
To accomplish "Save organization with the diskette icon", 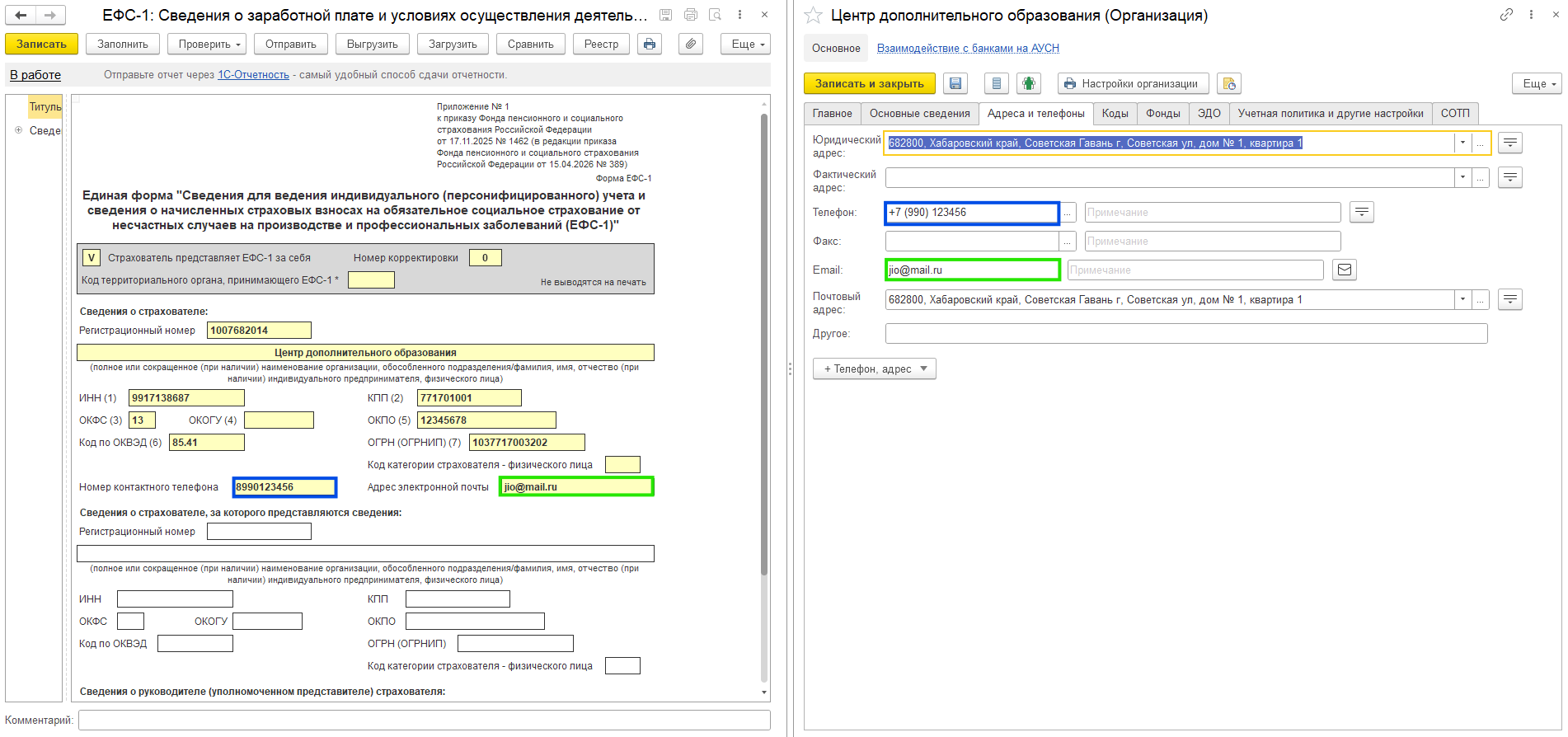I will [x=955, y=83].
